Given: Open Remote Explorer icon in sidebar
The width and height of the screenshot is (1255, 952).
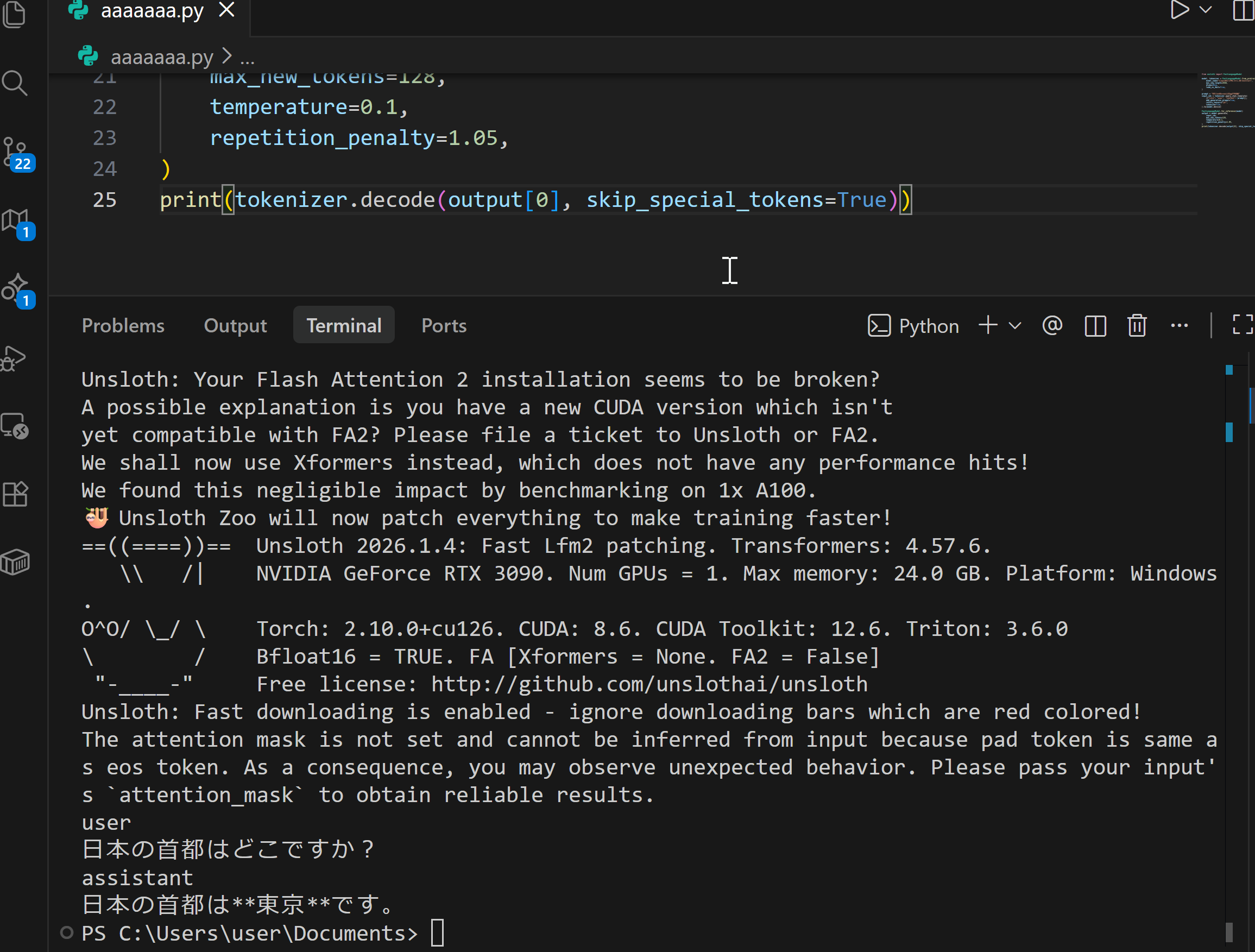Looking at the screenshot, I should tap(15, 426).
